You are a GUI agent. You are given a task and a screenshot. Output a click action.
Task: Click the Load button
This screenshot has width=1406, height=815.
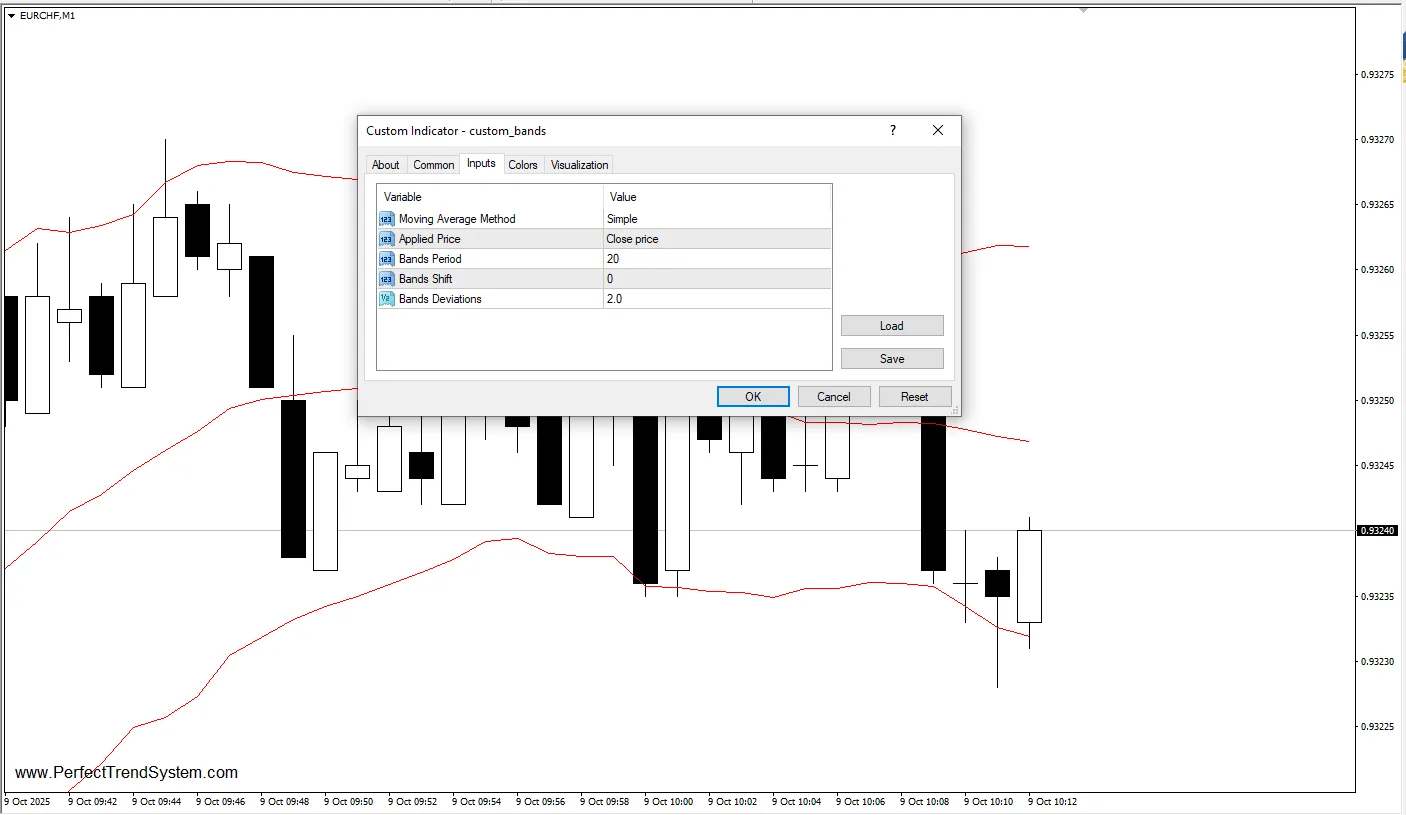point(892,326)
